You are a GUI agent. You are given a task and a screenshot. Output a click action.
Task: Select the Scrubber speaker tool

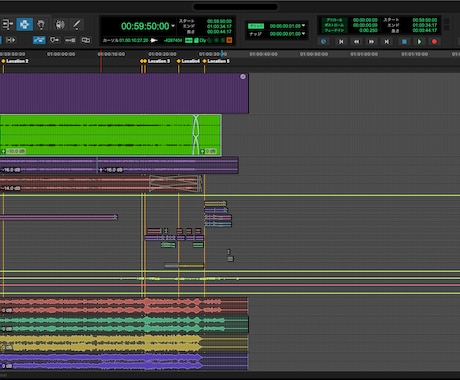pos(60,24)
